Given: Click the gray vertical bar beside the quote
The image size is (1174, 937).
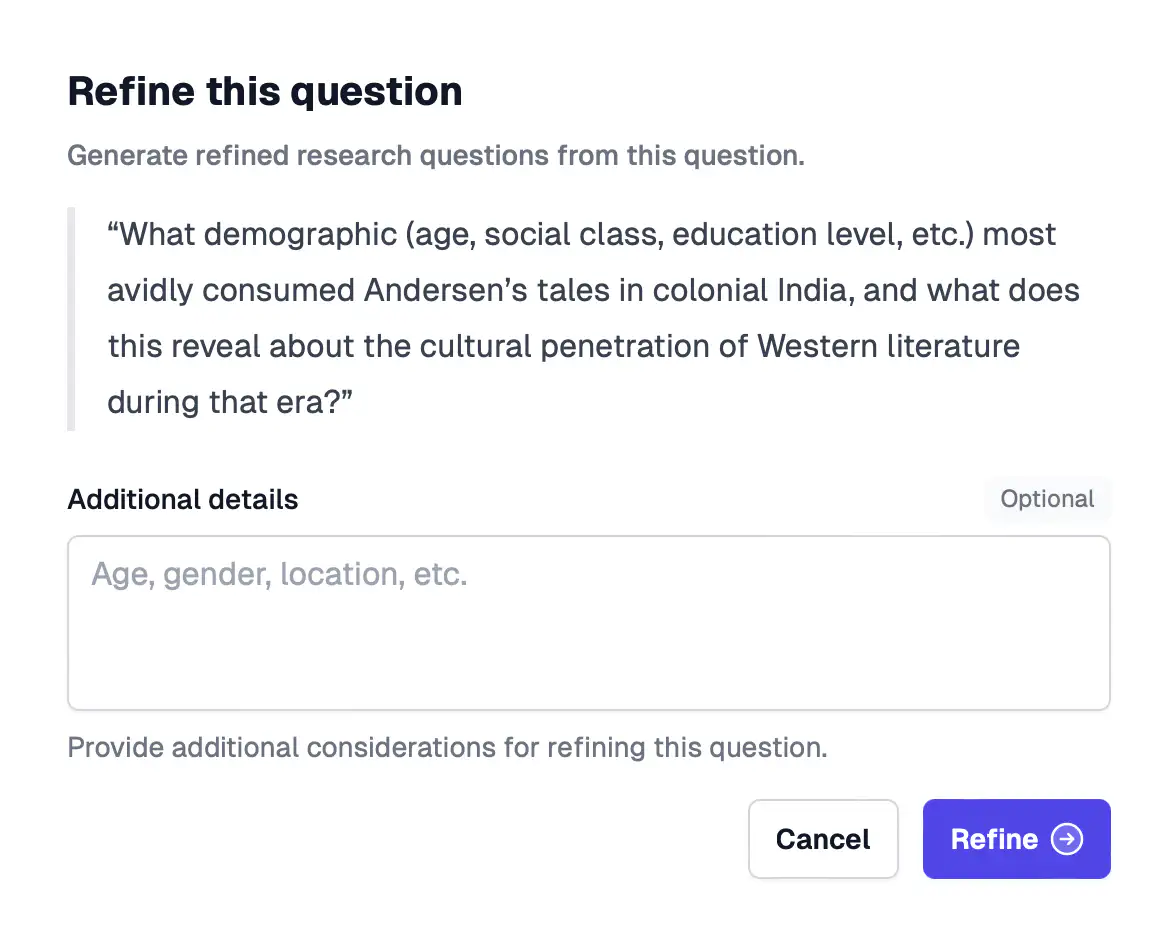Looking at the screenshot, I should tap(71, 319).
